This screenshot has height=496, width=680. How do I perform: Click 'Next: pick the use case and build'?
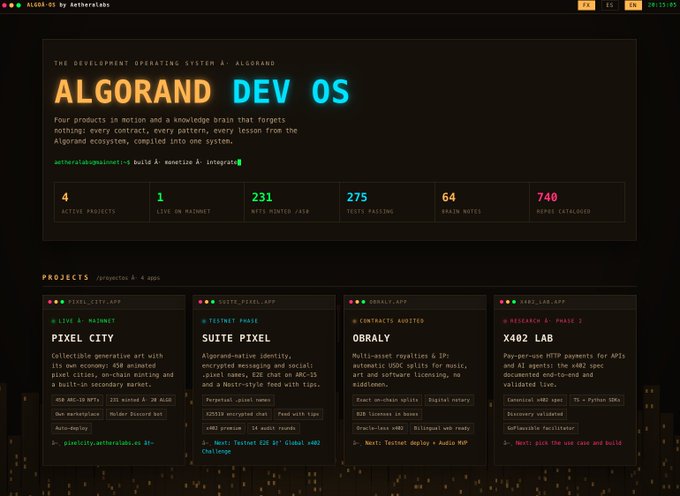coord(569,443)
